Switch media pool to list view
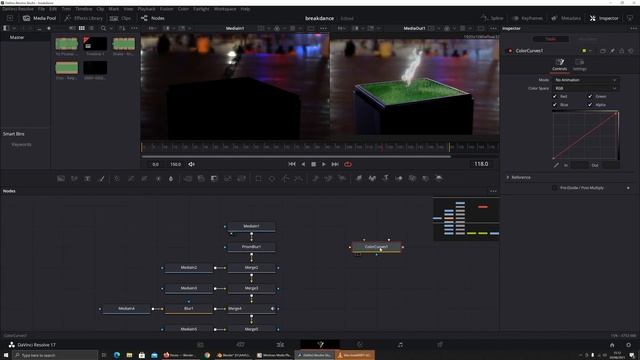The width and height of the screenshot is (640, 360). click(x=91, y=28)
